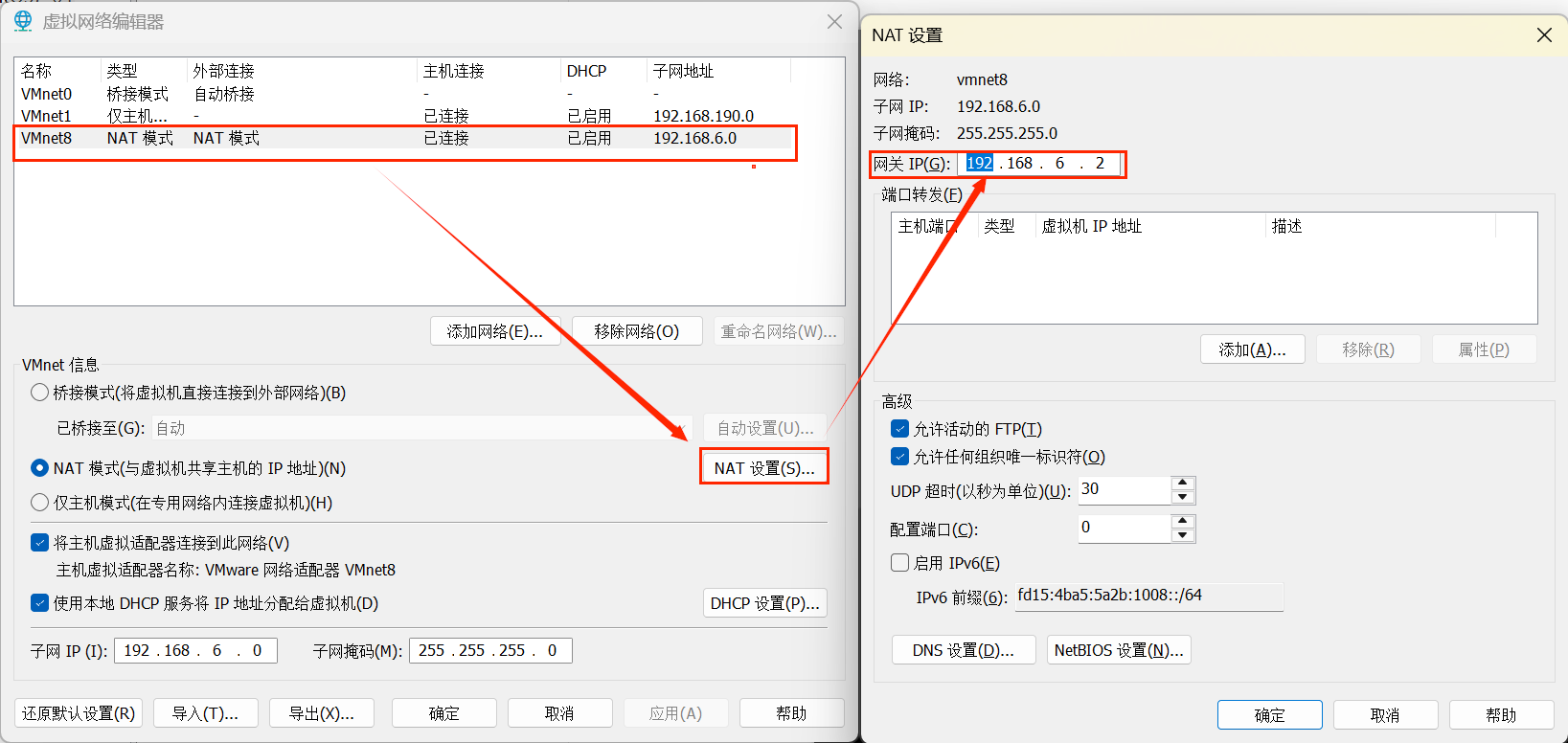This screenshot has height=743, width=1568.
Task: Click 属性(P) in port forwarding section
Action: (x=1485, y=349)
